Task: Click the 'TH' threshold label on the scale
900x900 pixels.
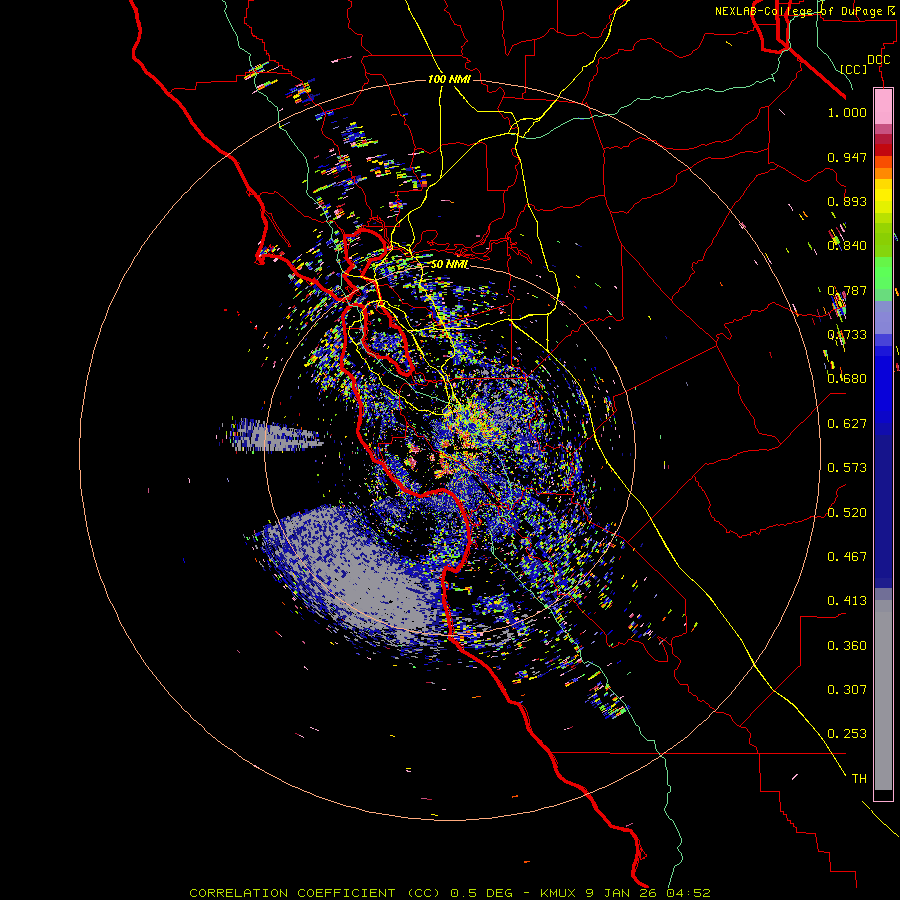Action: click(x=859, y=779)
